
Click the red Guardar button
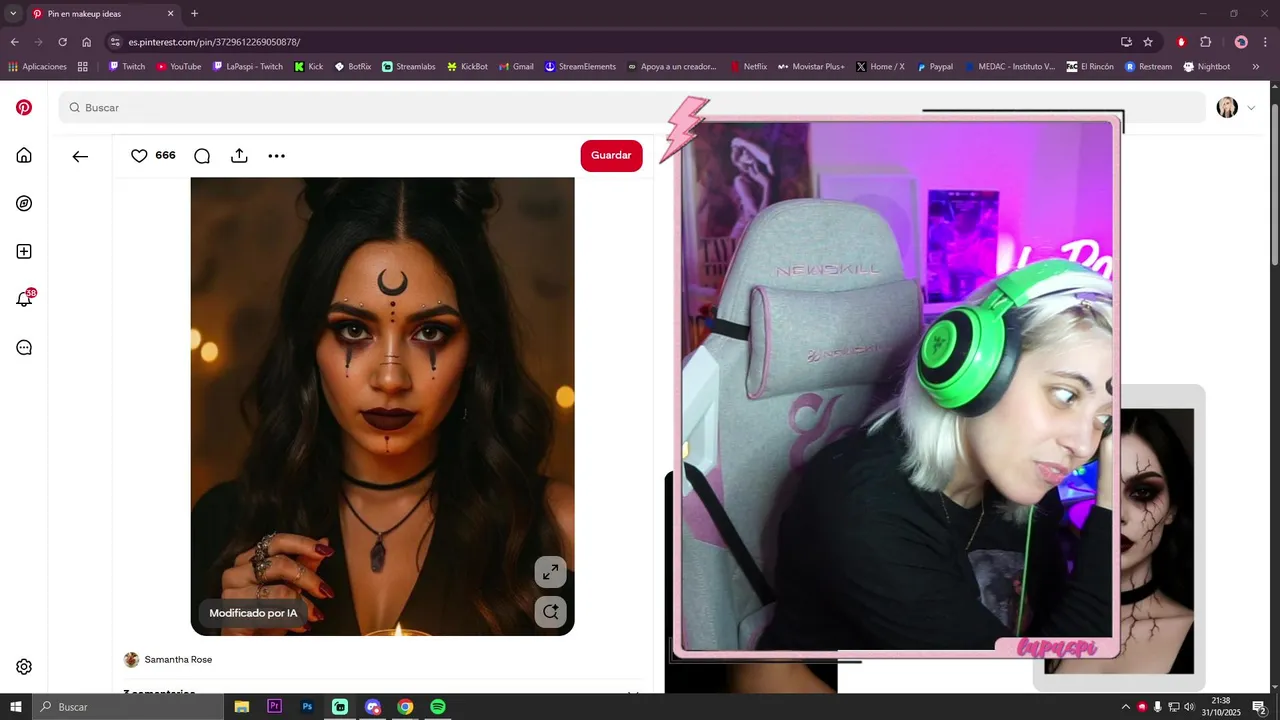[611, 156]
